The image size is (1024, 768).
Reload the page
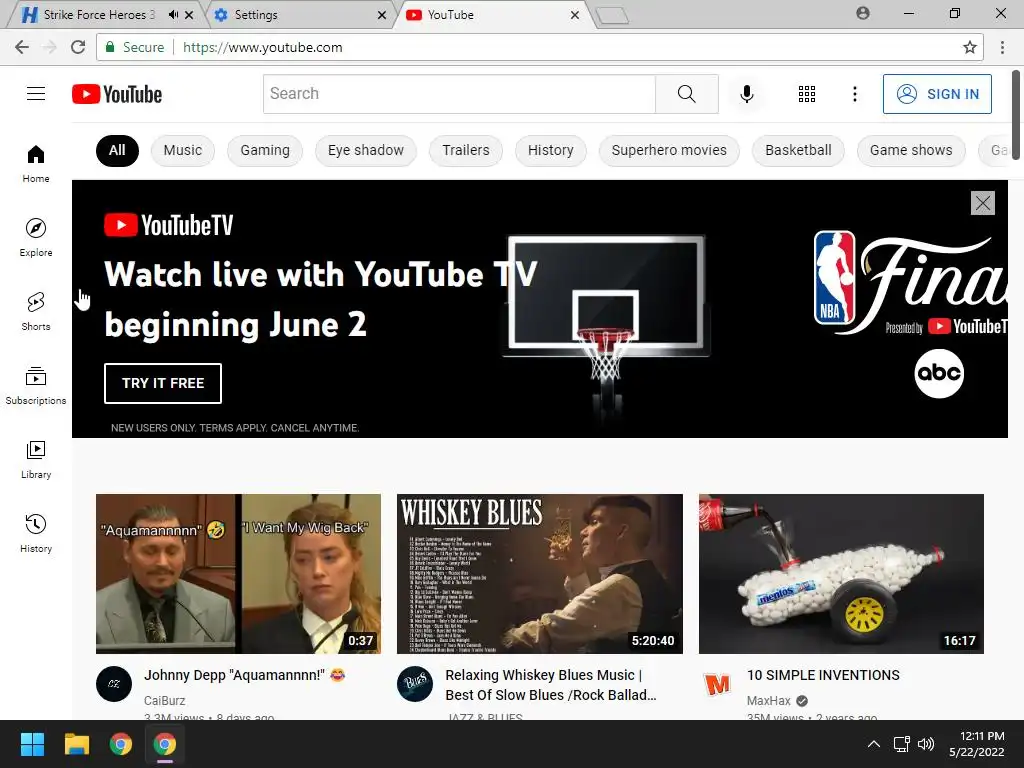78,47
